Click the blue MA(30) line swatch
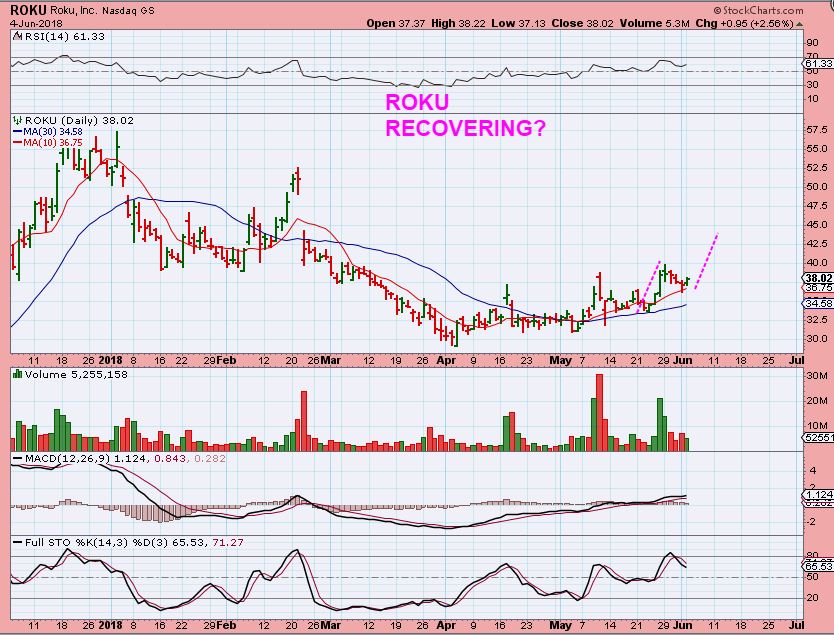The image size is (834, 635). (18, 131)
